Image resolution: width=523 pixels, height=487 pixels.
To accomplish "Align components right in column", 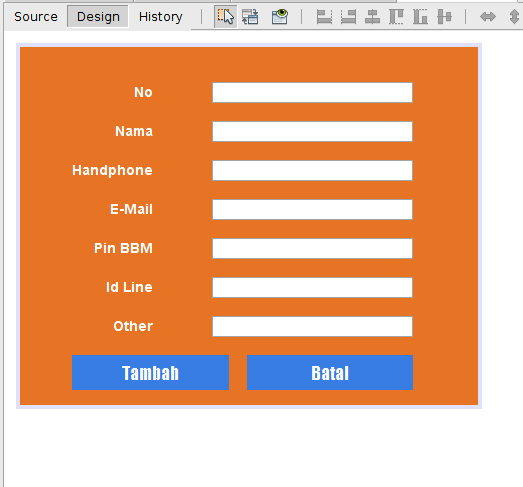I will click(348, 16).
